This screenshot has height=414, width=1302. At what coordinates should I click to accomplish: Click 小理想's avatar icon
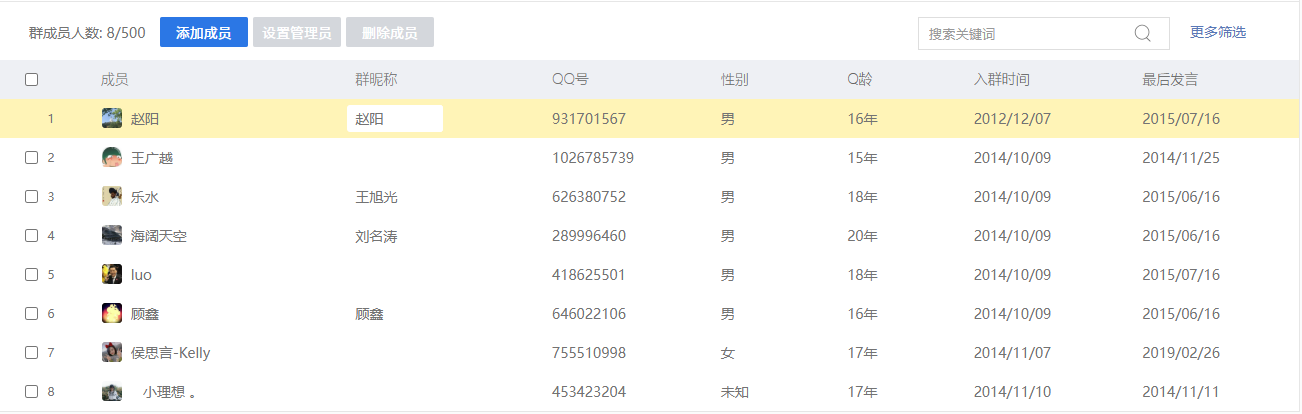point(112,392)
